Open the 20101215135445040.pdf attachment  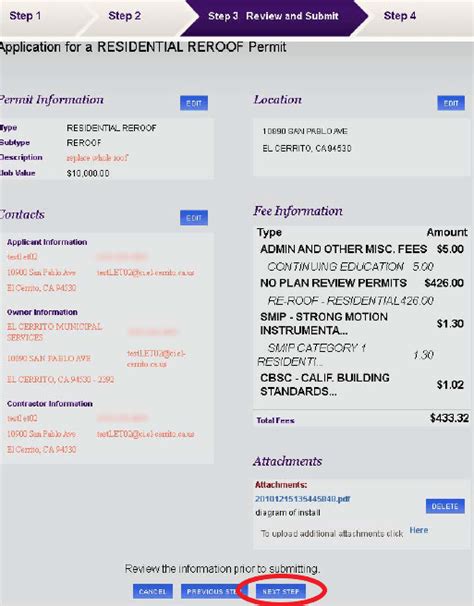(x=302, y=499)
